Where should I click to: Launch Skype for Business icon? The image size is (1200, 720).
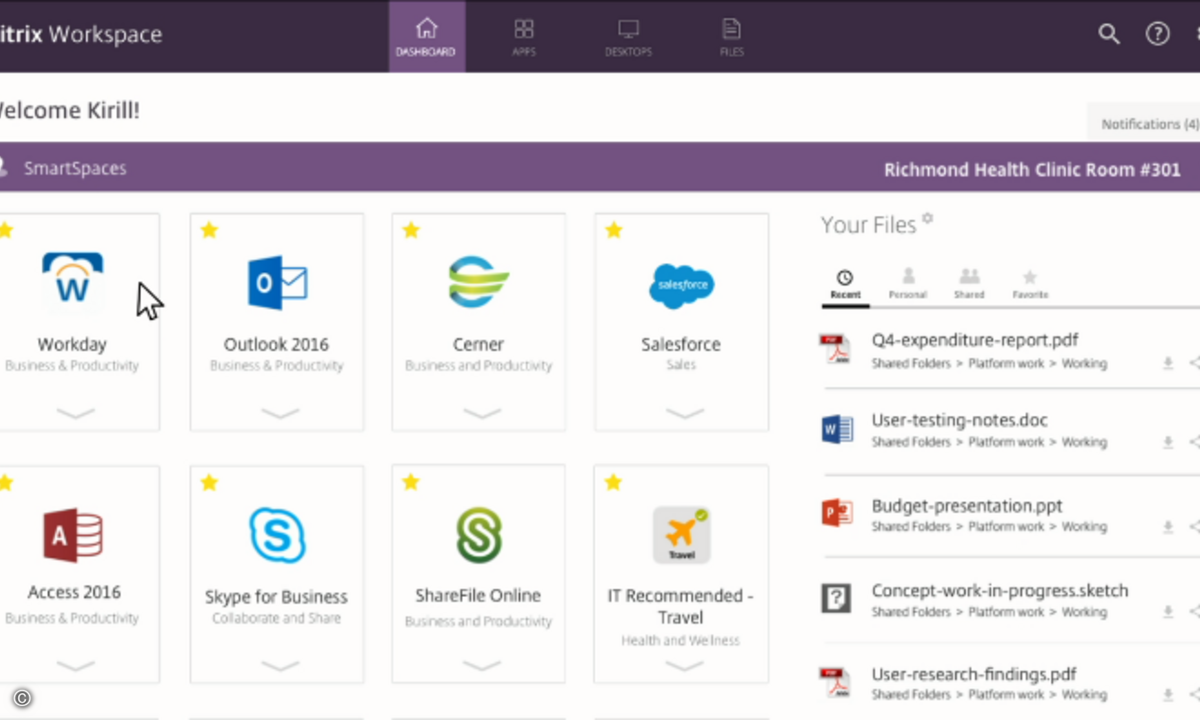click(277, 535)
